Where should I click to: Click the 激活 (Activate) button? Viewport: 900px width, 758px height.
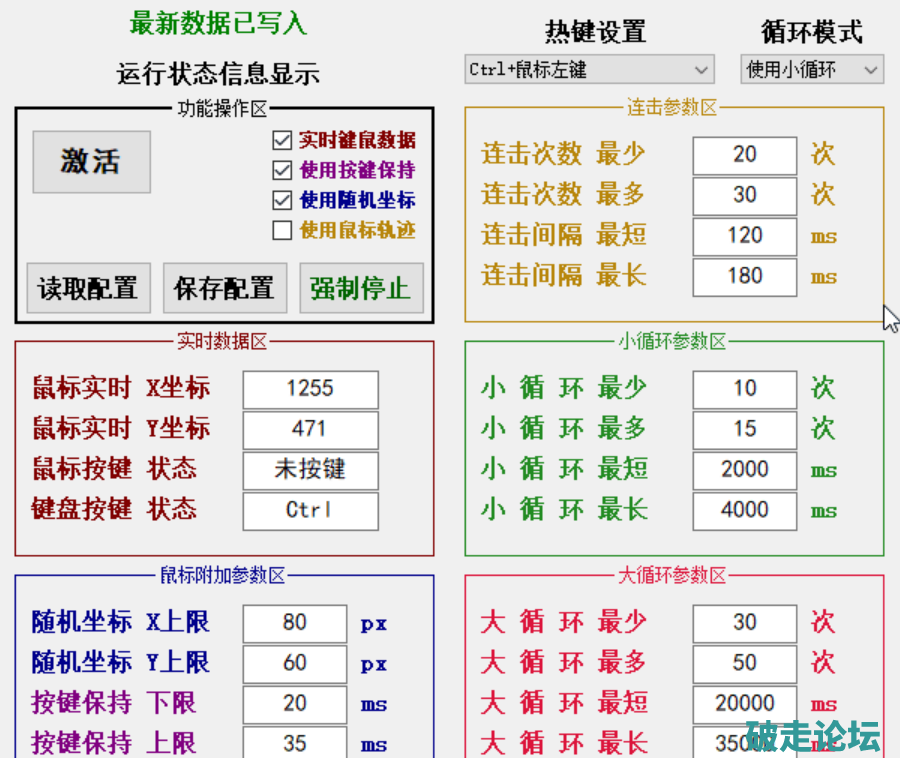tap(91, 162)
